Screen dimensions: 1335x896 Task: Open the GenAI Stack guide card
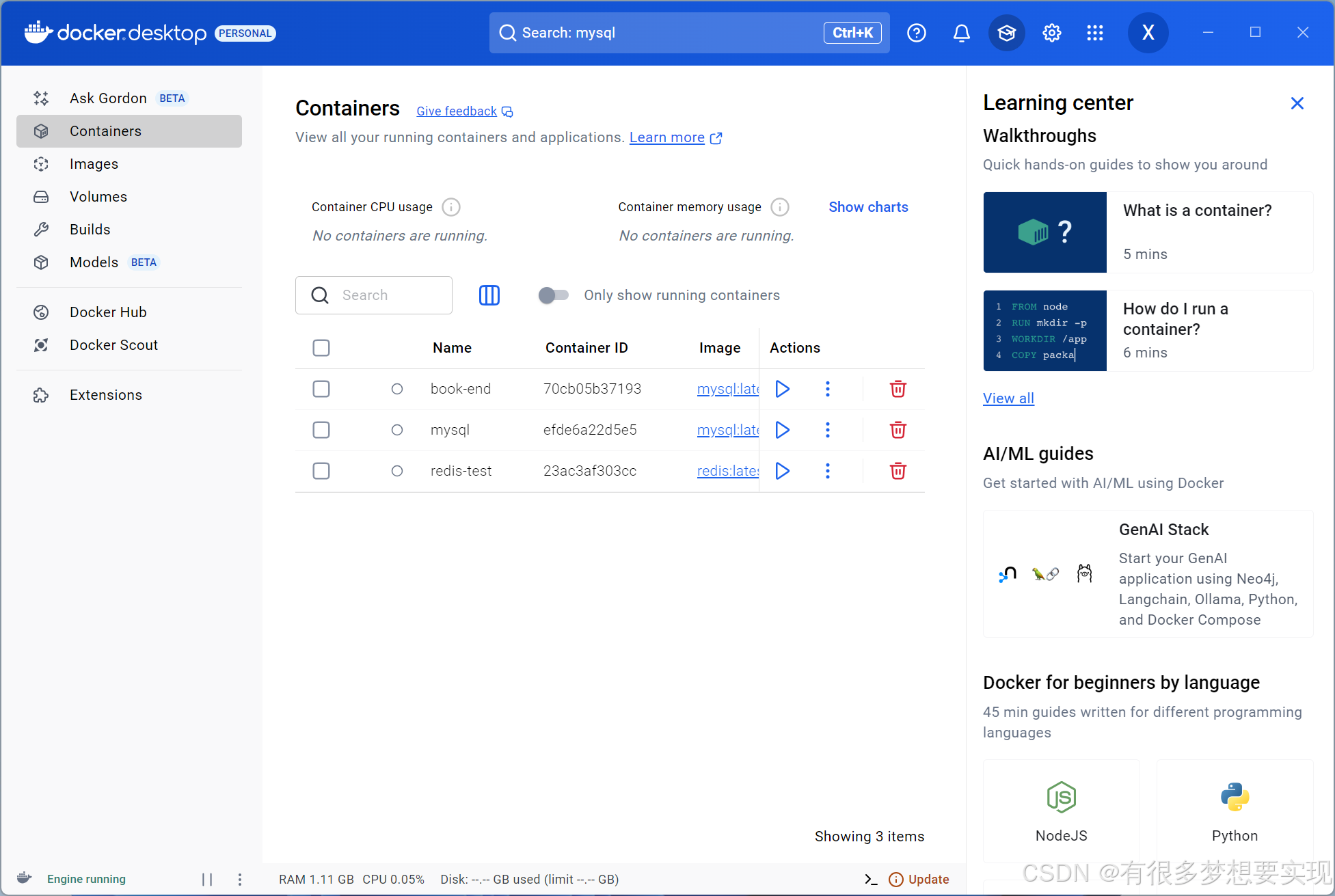pos(1148,574)
